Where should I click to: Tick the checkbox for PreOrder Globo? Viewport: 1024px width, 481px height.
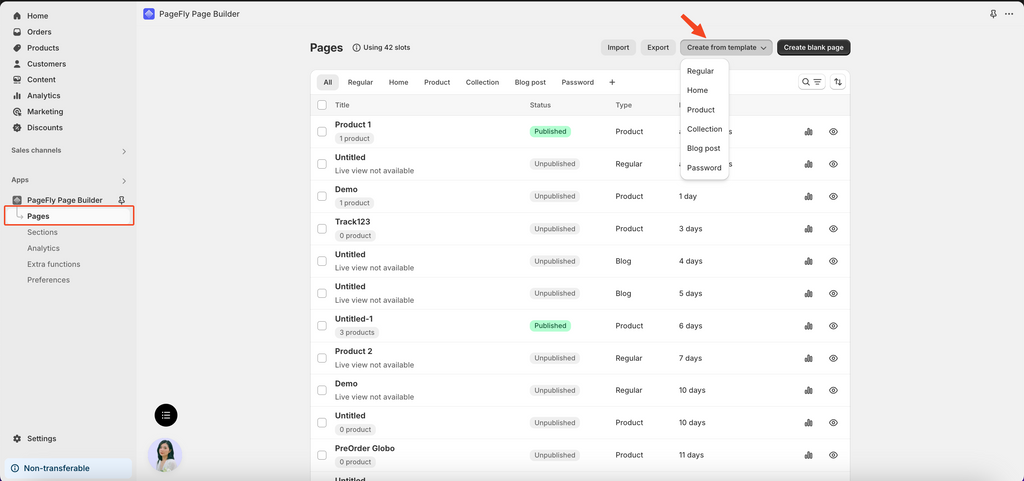pyautogui.click(x=322, y=455)
